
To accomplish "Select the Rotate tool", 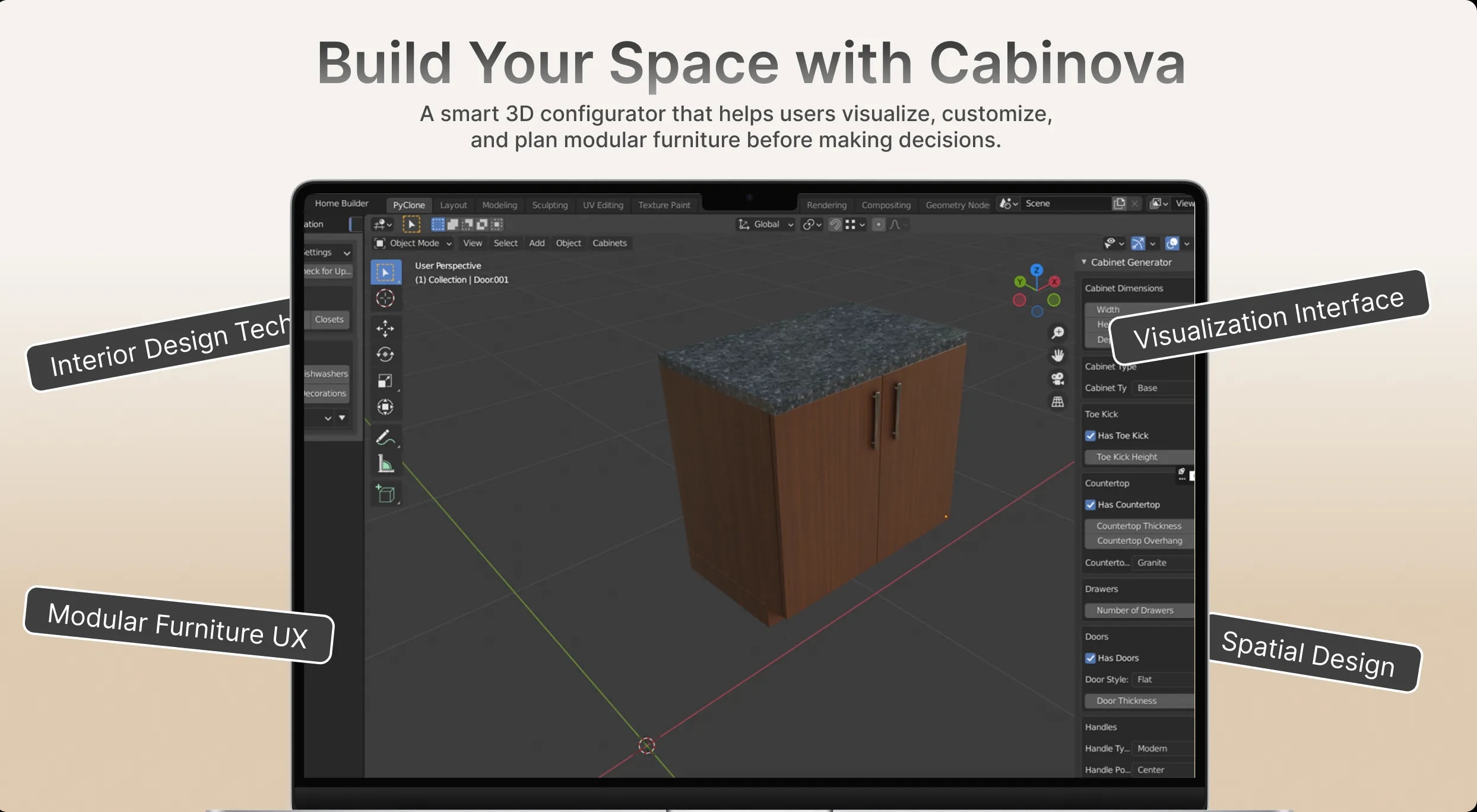I will point(385,354).
